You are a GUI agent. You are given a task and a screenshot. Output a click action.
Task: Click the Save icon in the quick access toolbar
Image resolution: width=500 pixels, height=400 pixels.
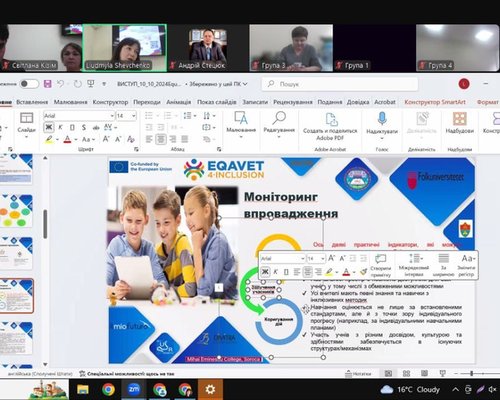pos(48,84)
